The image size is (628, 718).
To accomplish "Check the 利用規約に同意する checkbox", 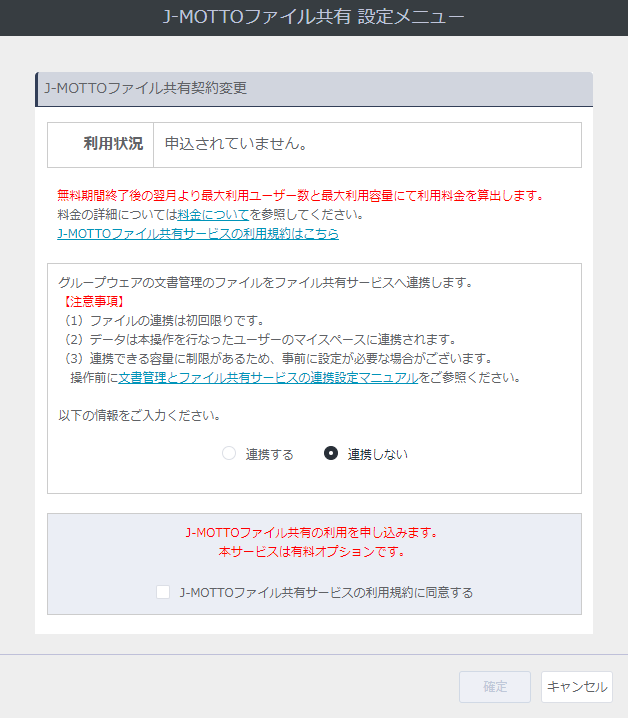I will point(163,592).
